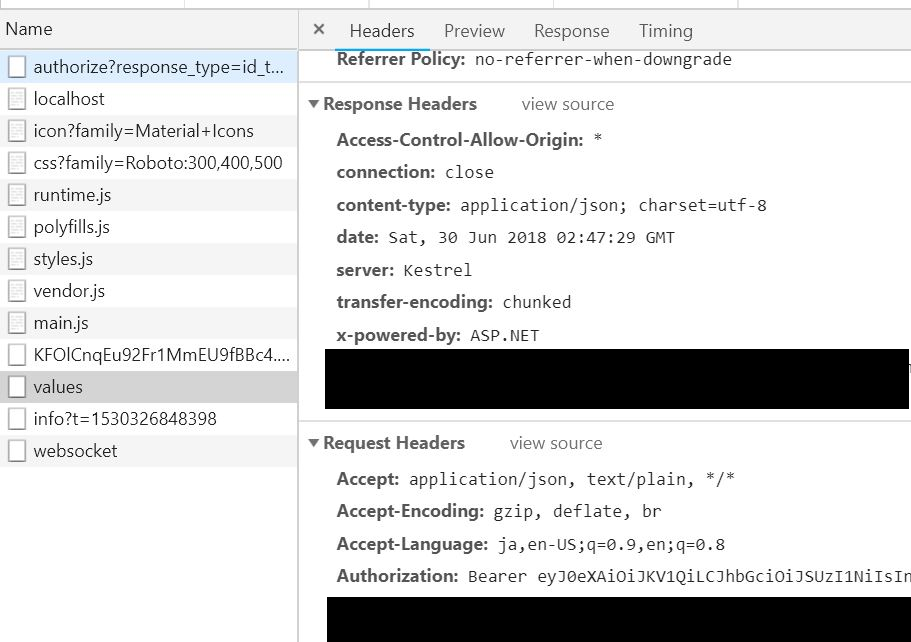Click the Accept-Language header value

(x=611, y=544)
